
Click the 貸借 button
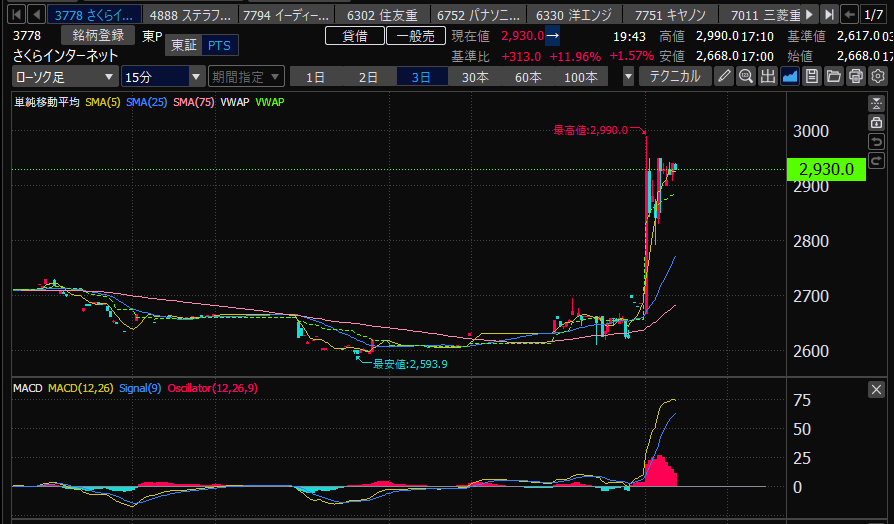click(x=355, y=36)
